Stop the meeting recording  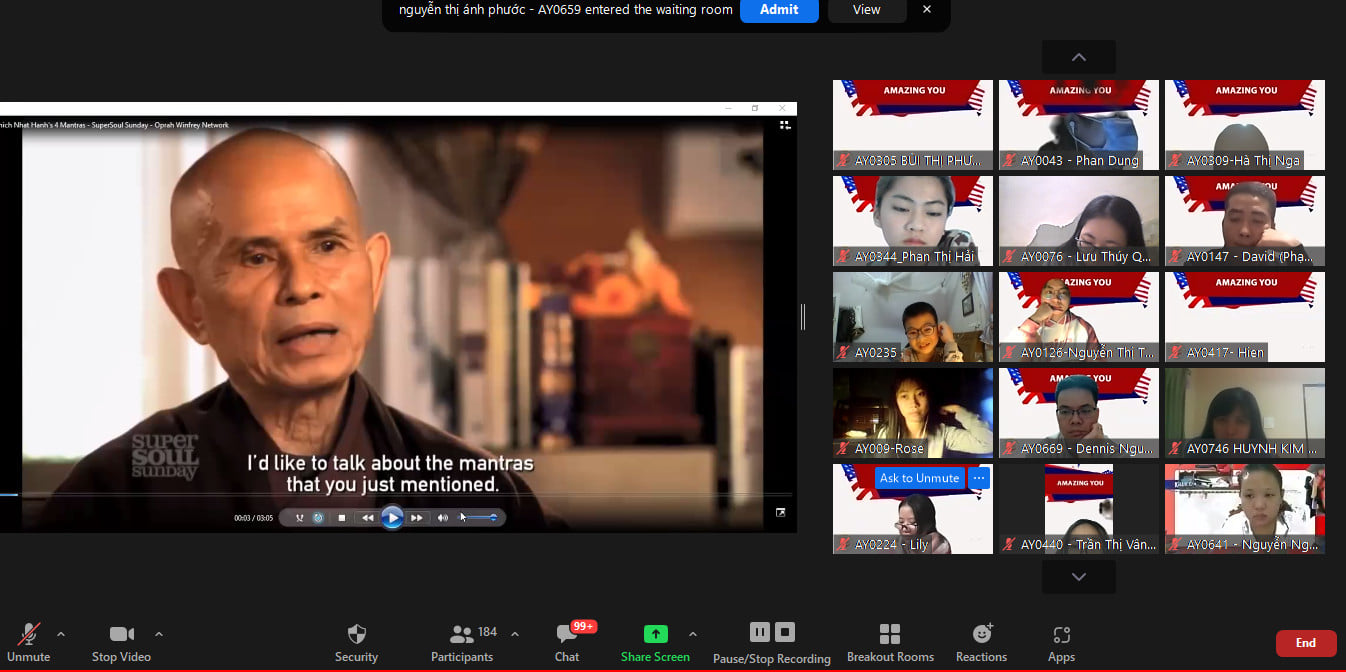(x=785, y=632)
